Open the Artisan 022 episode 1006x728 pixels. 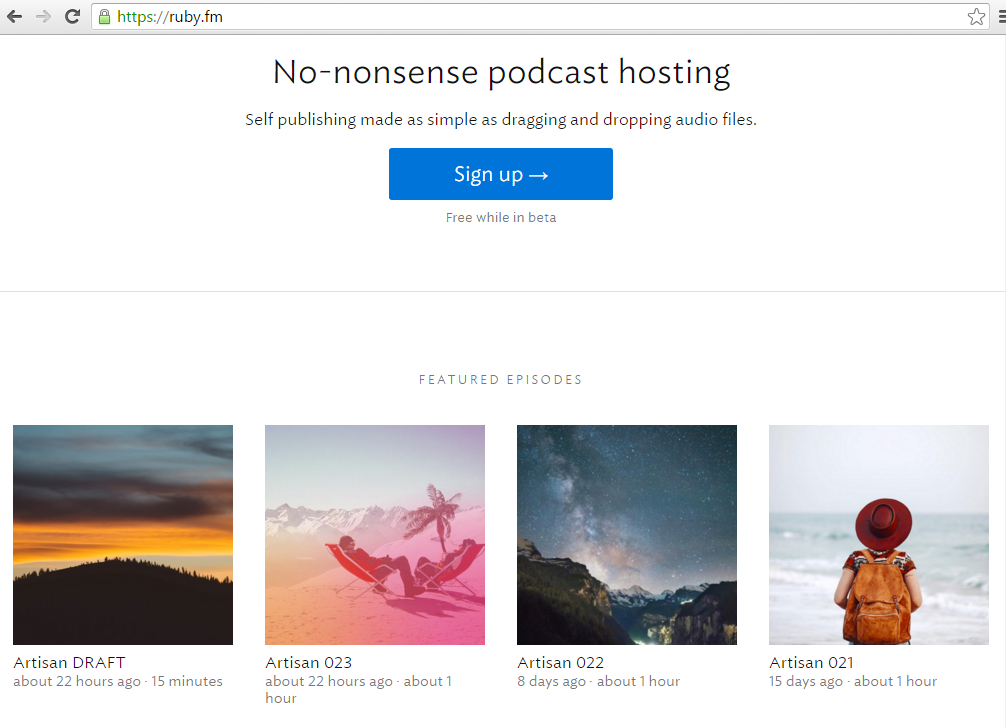coord(560,662)
